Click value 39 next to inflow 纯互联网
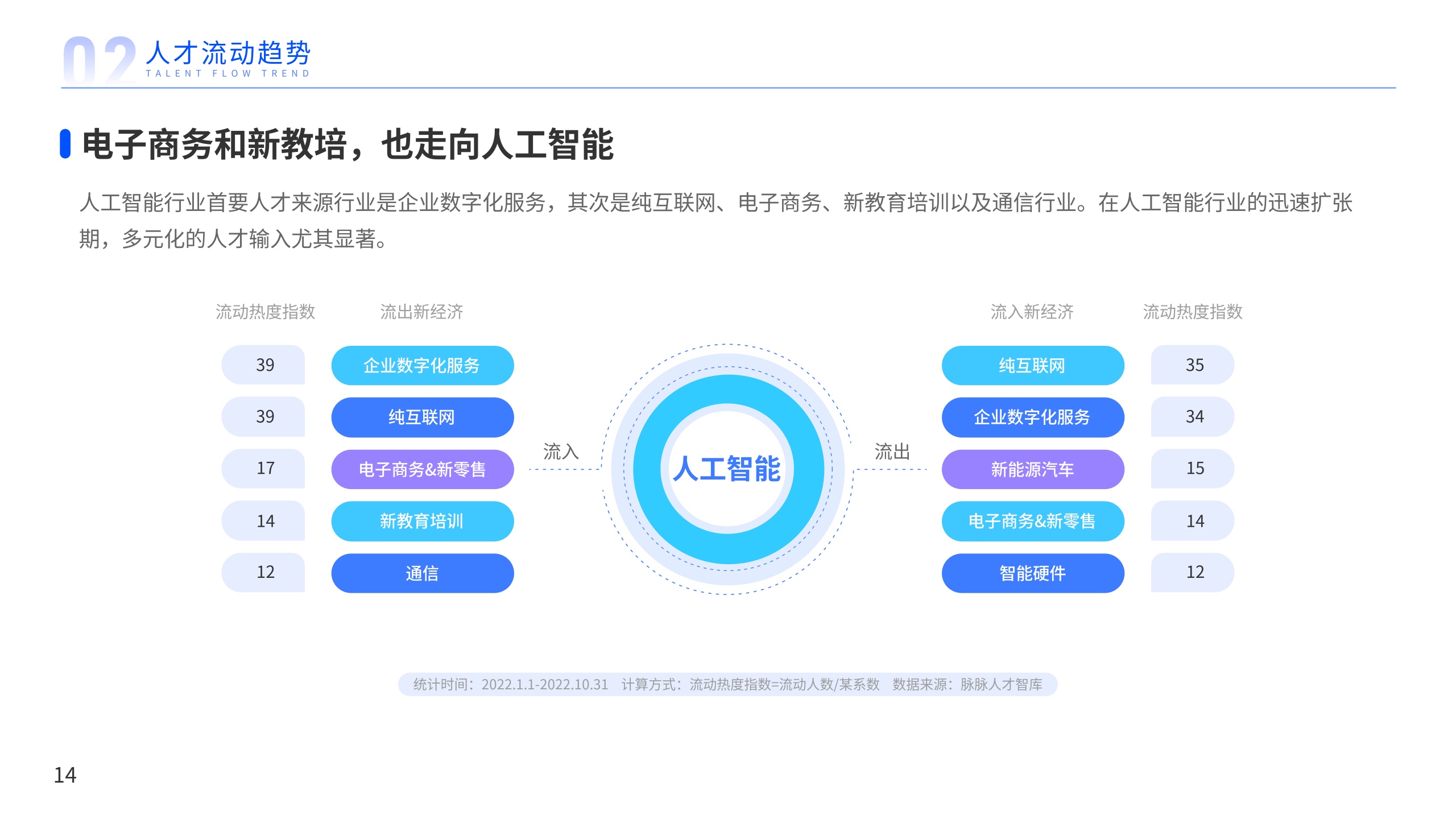Viewport: 1456px width, 819px height. point(263,416)
